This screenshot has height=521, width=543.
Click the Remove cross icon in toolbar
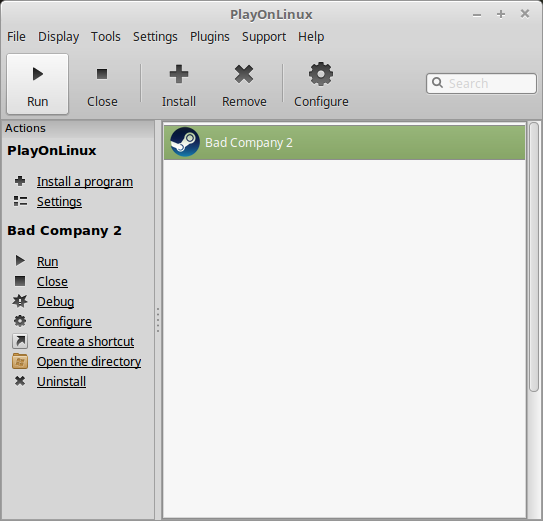244,74
